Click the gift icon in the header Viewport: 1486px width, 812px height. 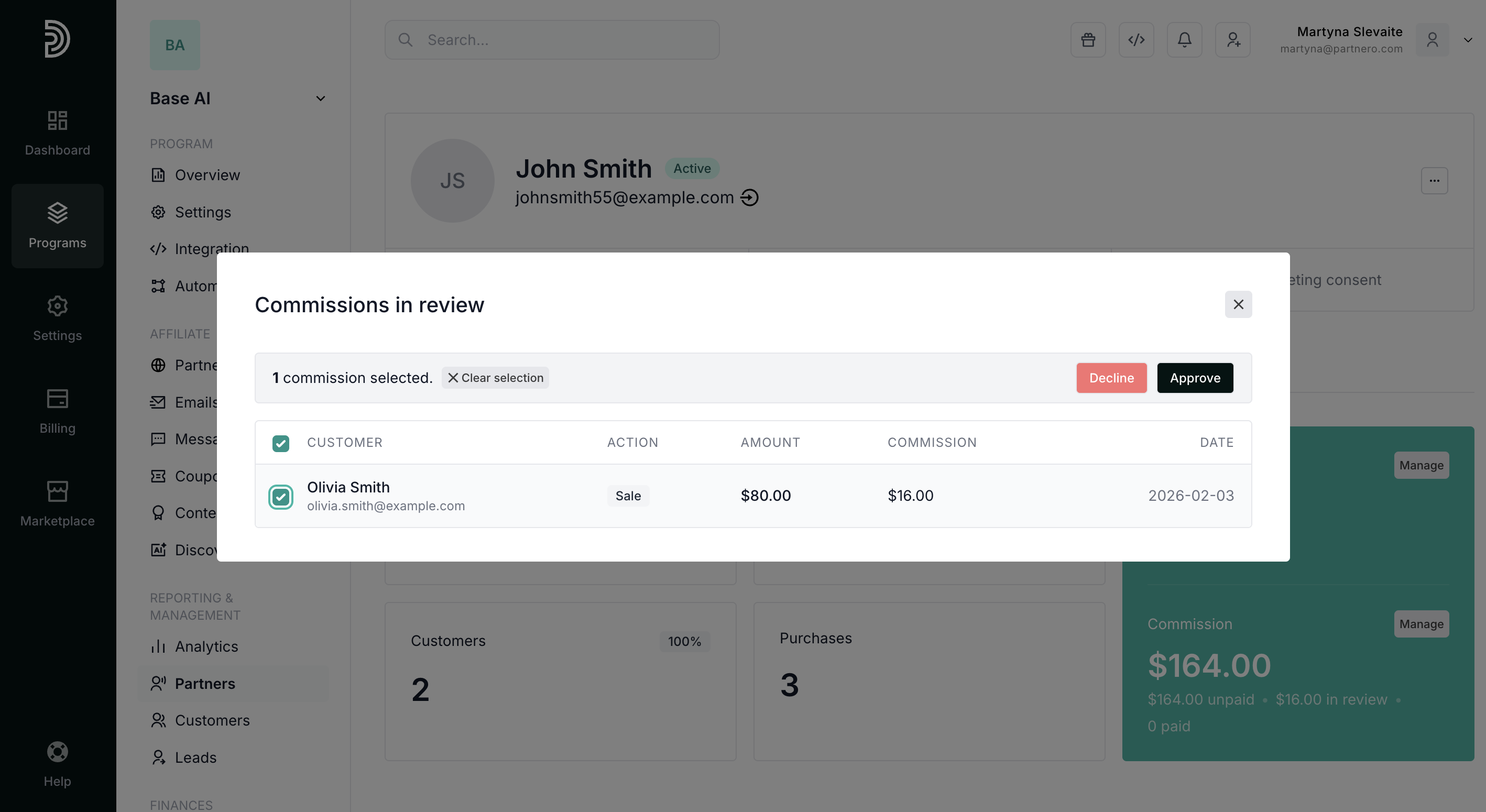point(1088,40)
